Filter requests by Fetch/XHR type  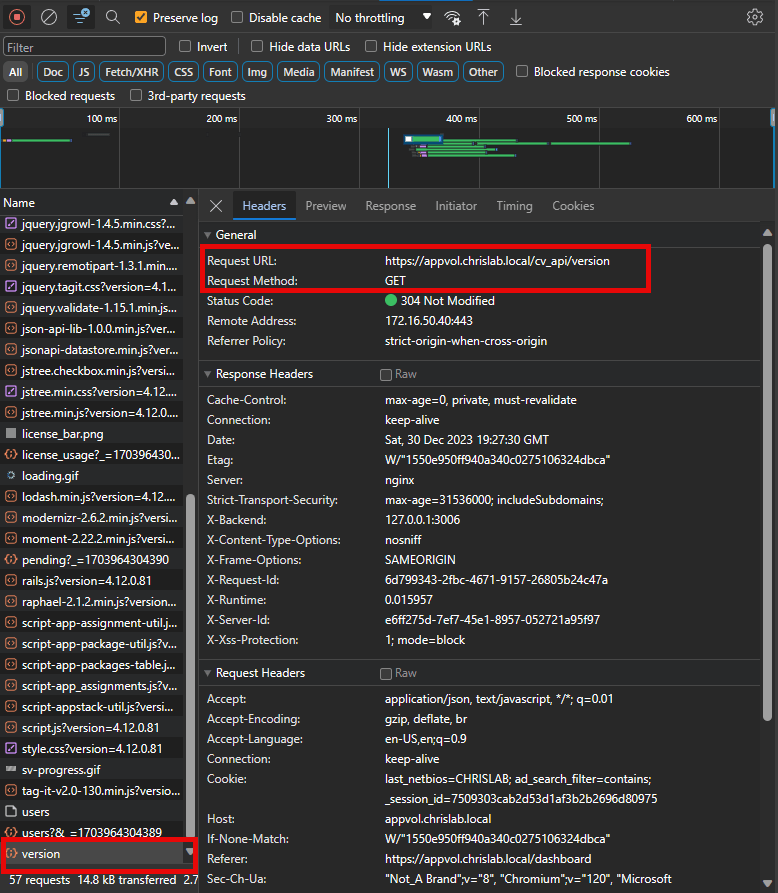point(131,72)
